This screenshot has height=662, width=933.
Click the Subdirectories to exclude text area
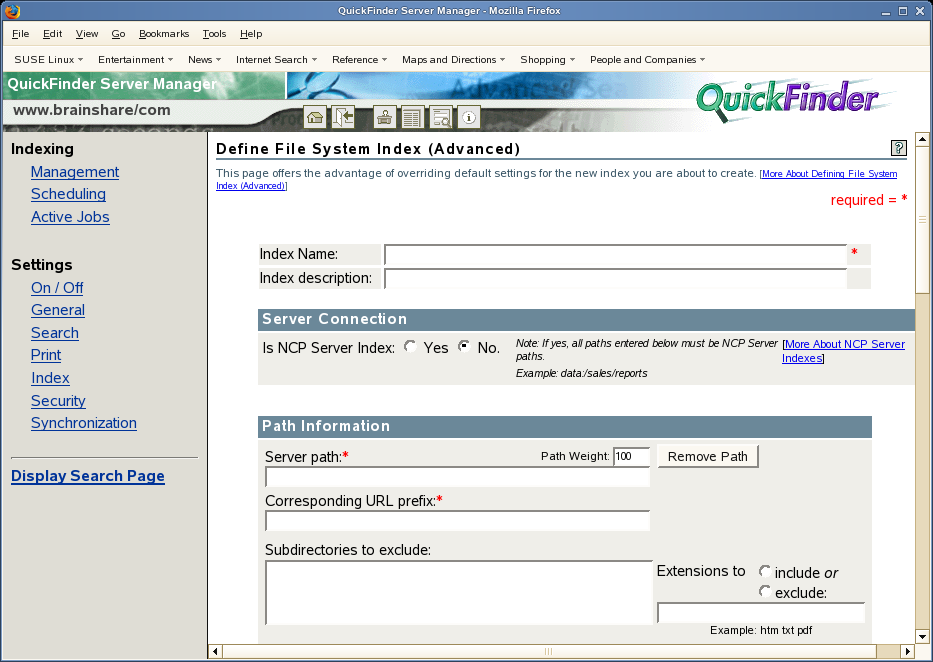[x=459, y=592]
